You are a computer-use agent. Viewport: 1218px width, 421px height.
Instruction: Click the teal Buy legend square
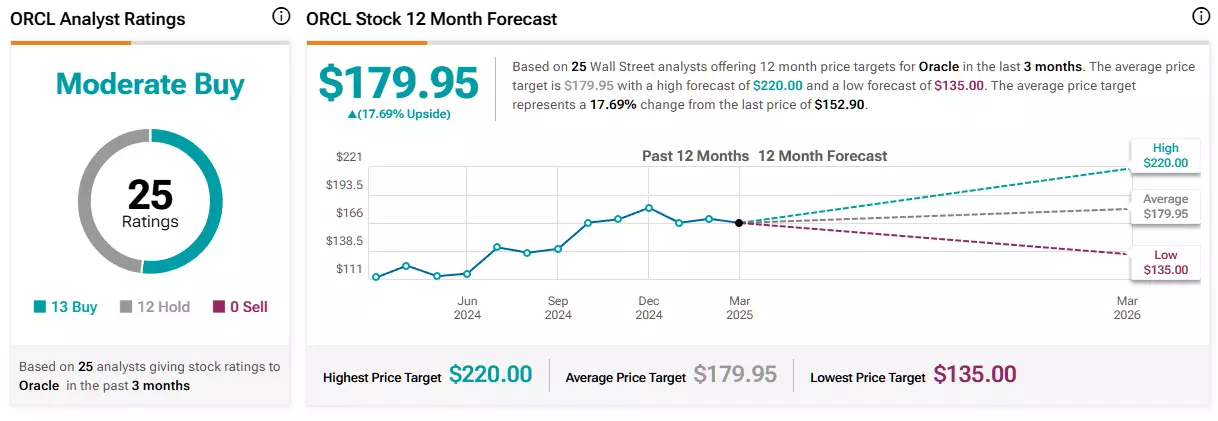(x=39, y=307)
